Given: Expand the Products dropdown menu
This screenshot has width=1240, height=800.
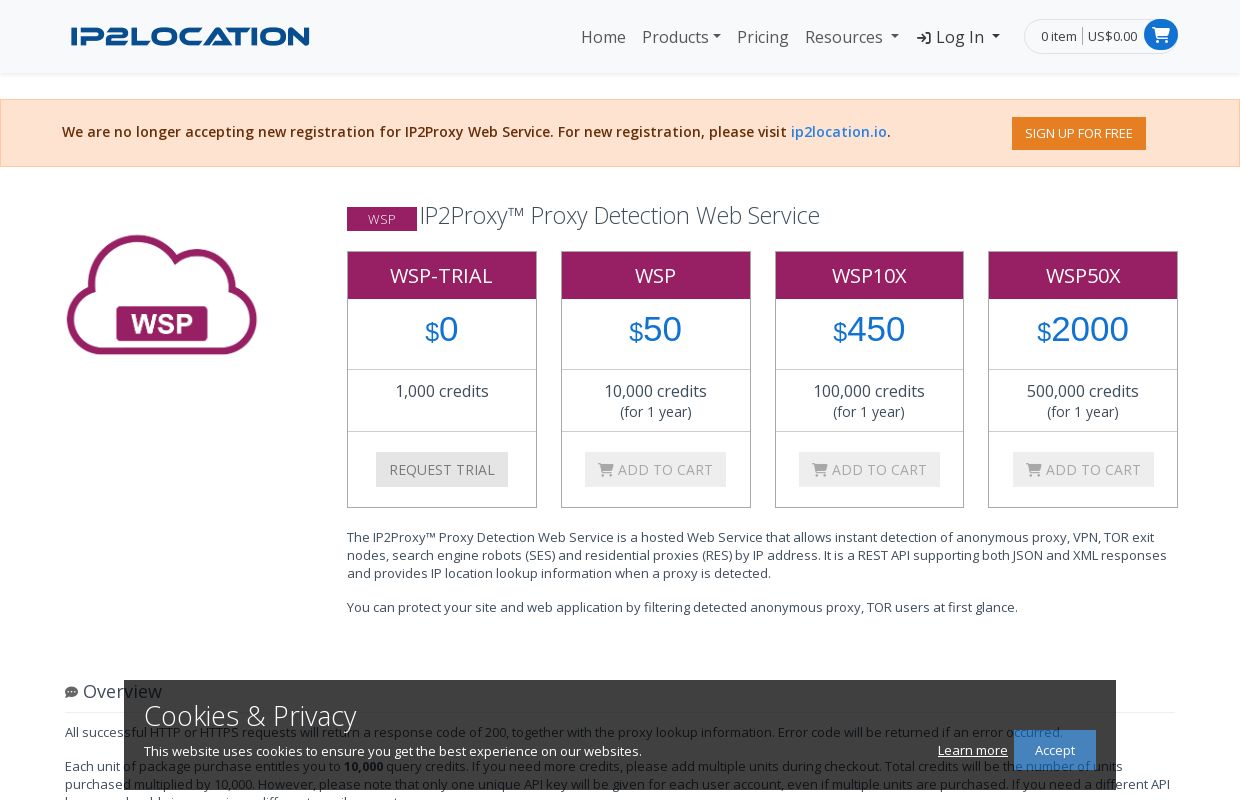Looking at the screenshot, I should pyautogui.click(x=681, y=37).
